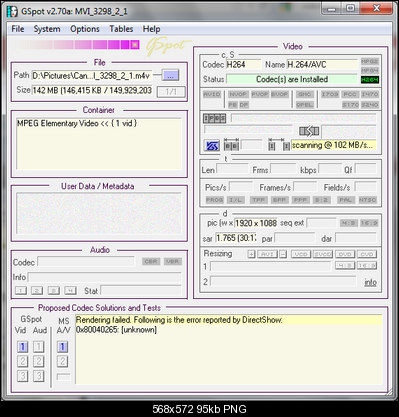Screen dimensions: 399x417
Task: Click the browse '...' button beside Path
Action: (x=170, y=75)
